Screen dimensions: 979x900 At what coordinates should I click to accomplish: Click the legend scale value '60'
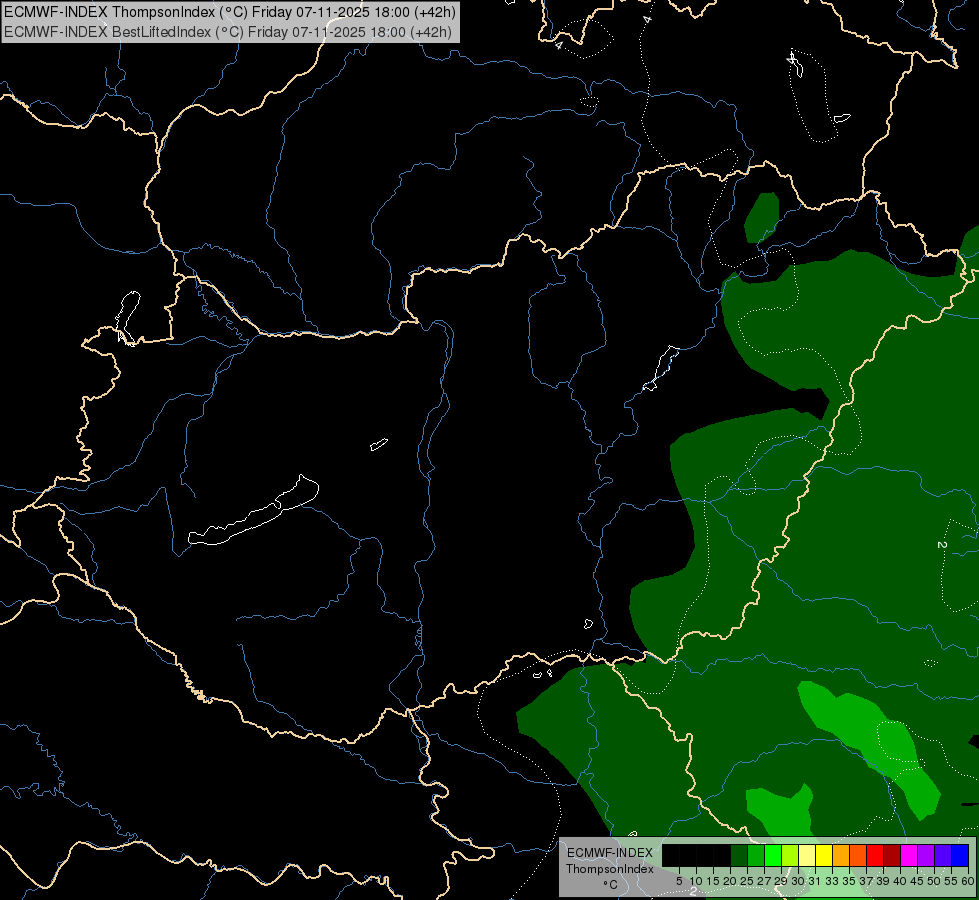click(x=968, y=881)
